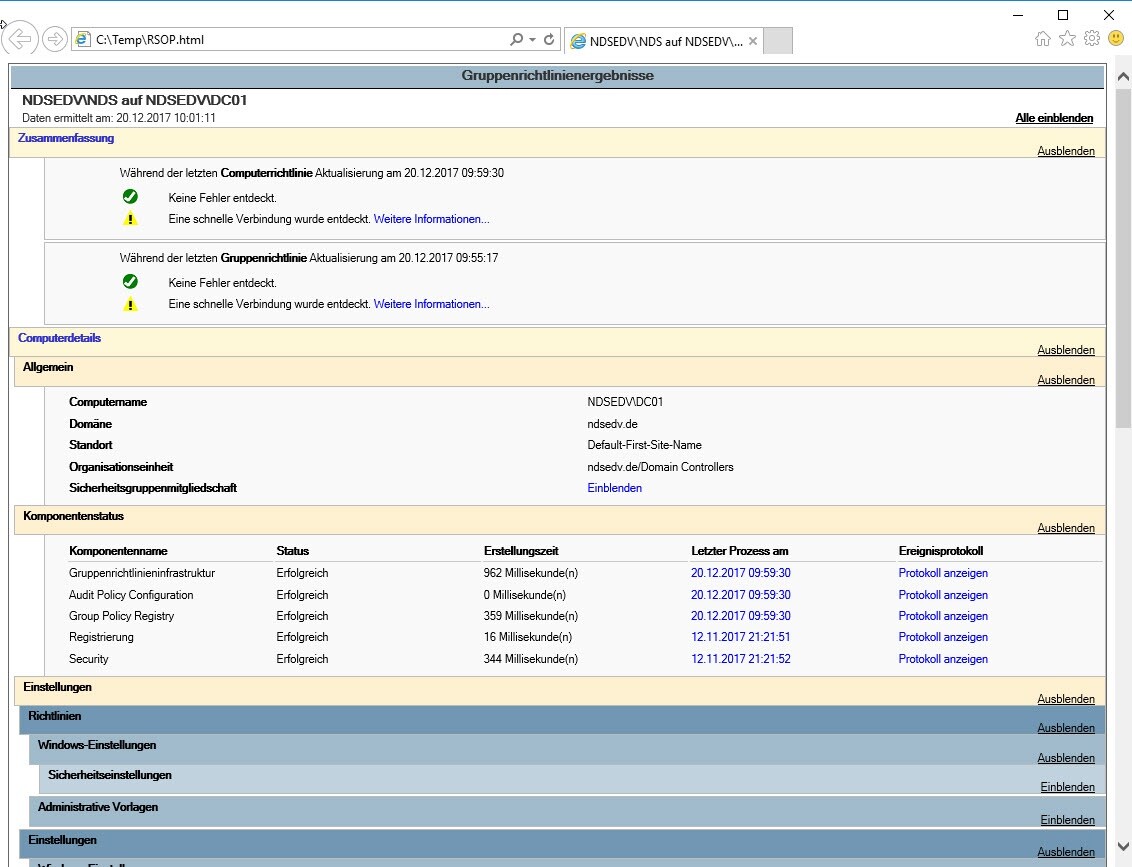Click the browser Forward arrow button
This screenshot has height=867, width=1132.
(x=55, y=39)
